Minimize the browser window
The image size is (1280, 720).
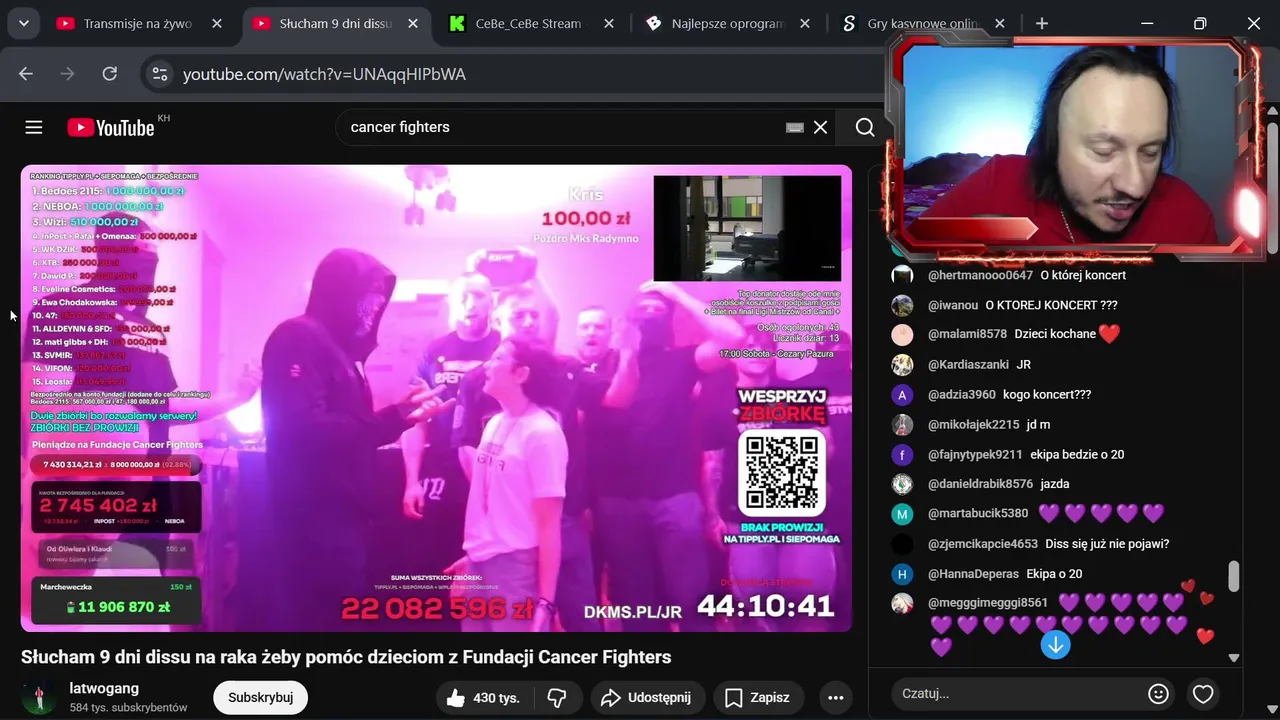pos(1147,23)
